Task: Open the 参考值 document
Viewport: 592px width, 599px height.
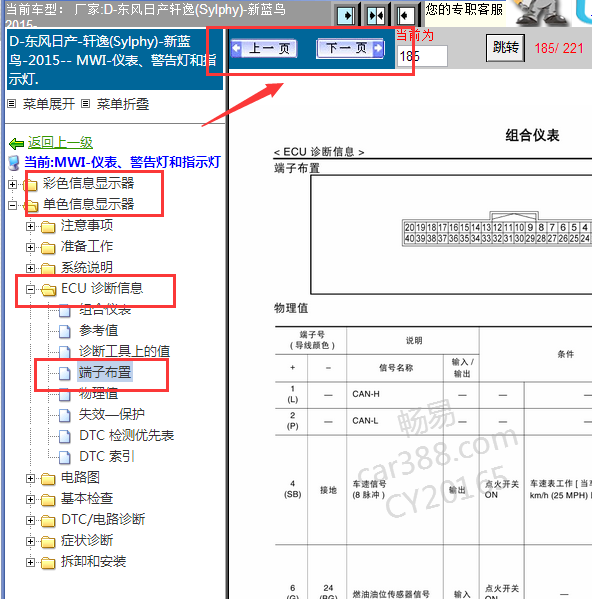Action: coord(99,330)
